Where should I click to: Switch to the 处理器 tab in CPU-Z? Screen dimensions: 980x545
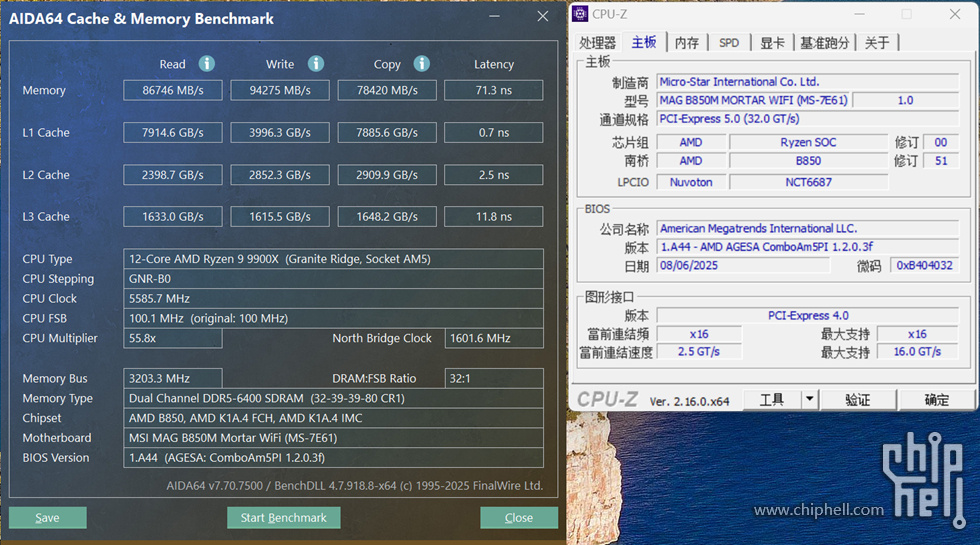(598, 42)
